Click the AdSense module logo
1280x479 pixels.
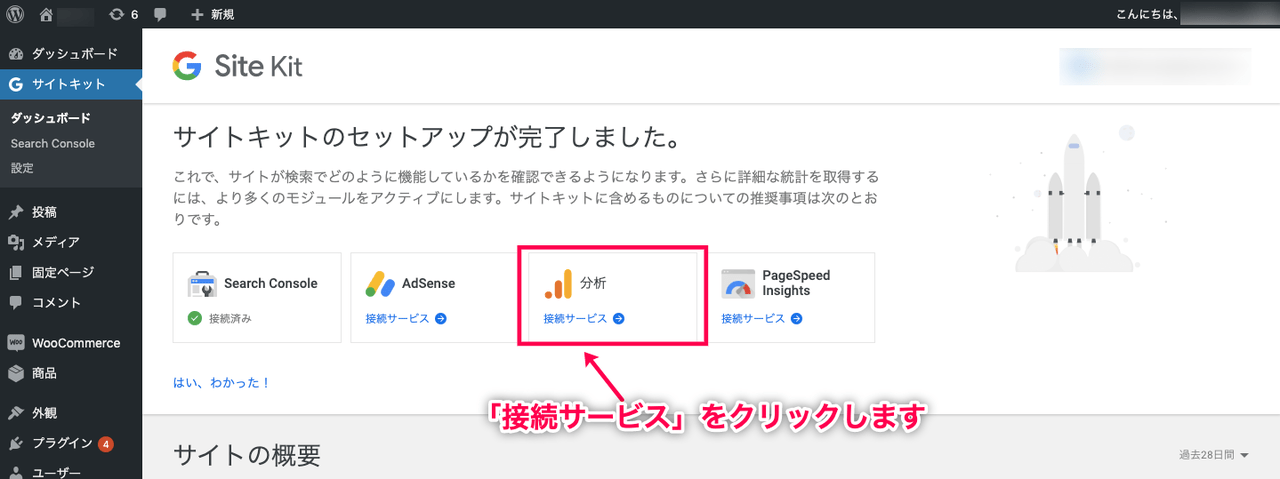(x=380, y=284)
